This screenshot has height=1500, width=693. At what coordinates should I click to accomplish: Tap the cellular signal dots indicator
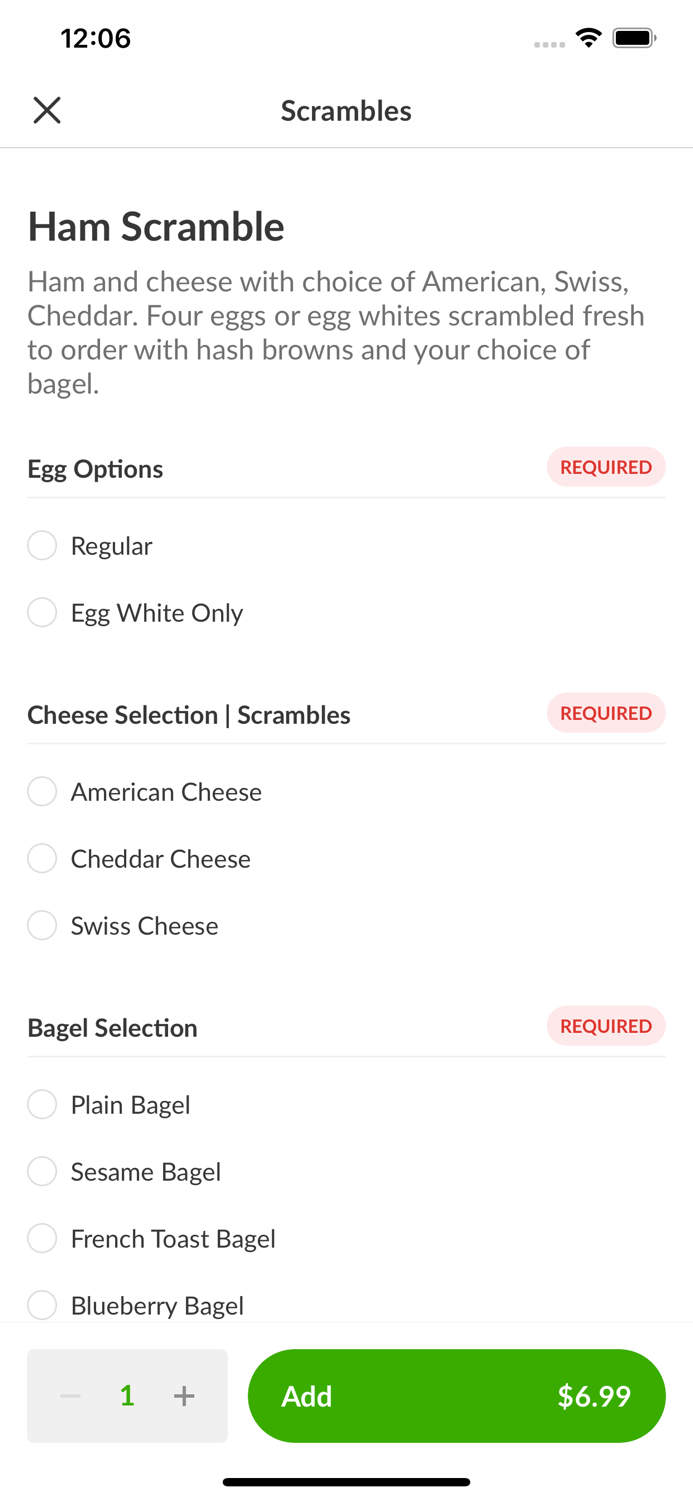[549, 43]
